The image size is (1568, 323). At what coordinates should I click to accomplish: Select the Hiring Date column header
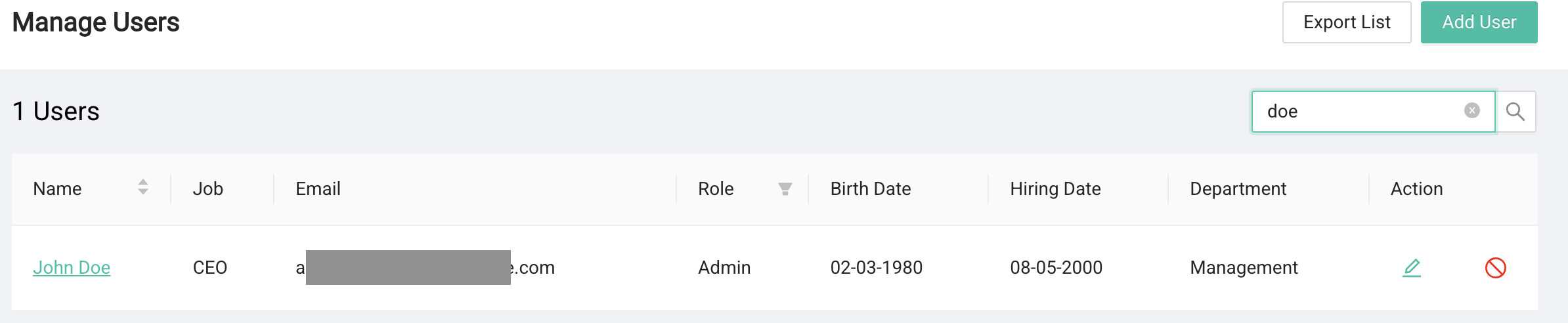(1055, 189)
